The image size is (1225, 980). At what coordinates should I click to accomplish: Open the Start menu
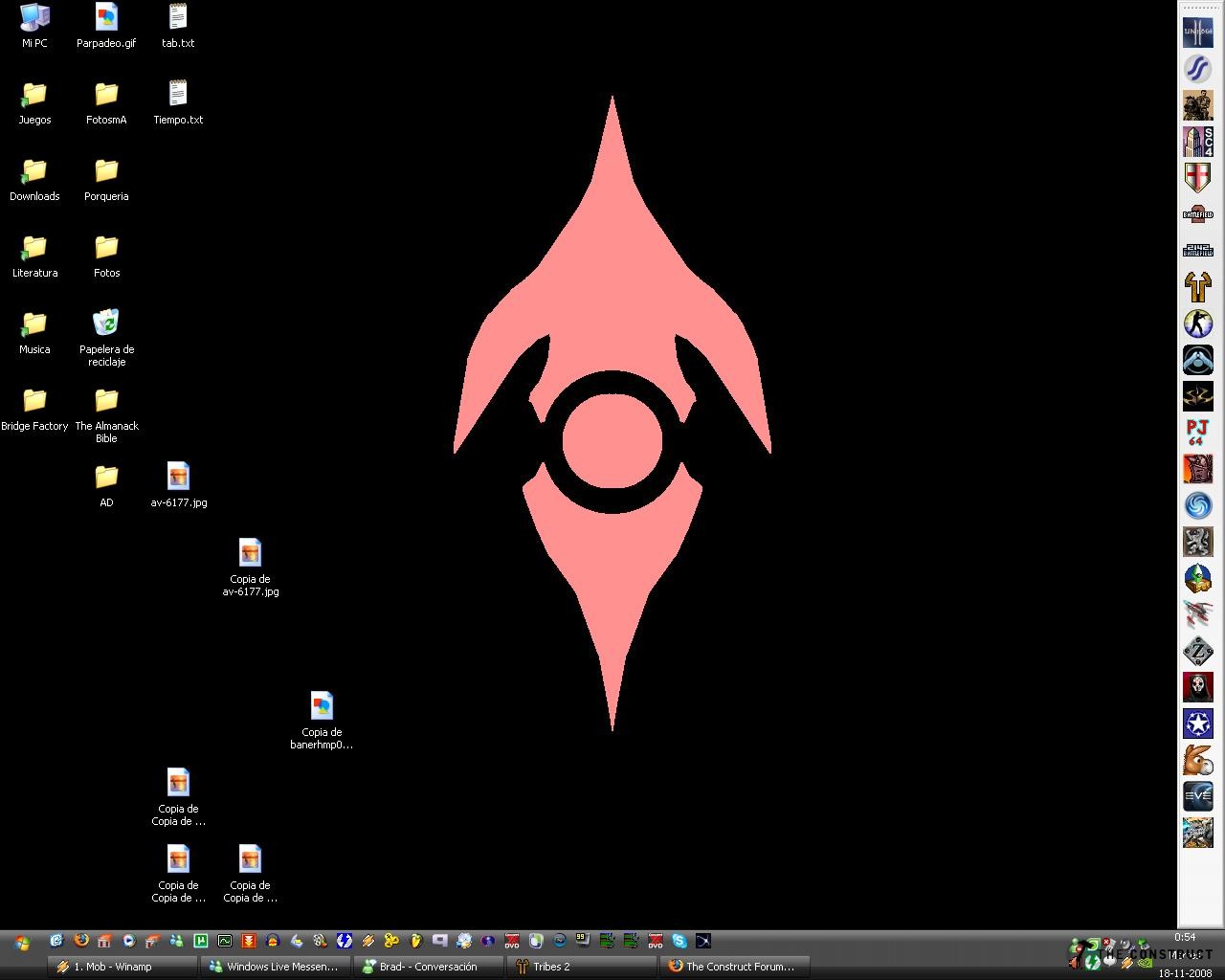(x=21, y=943)
